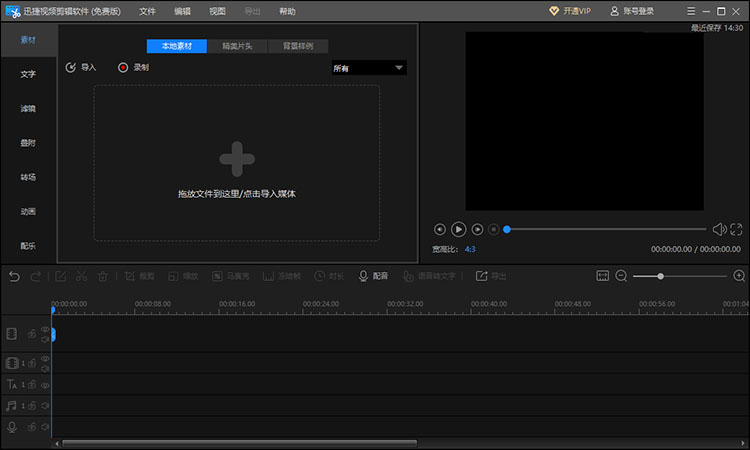Open the 转场 transition sidebar panel
The width and height of the screenshot is (750, 450).
tap(28, 177)
